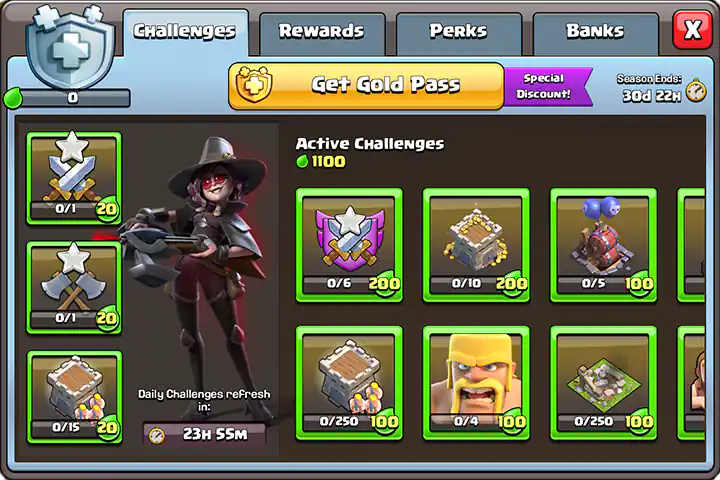Select the Barbarian 0/4 challenge
The image size is (720, 480).
coord(476,383)
